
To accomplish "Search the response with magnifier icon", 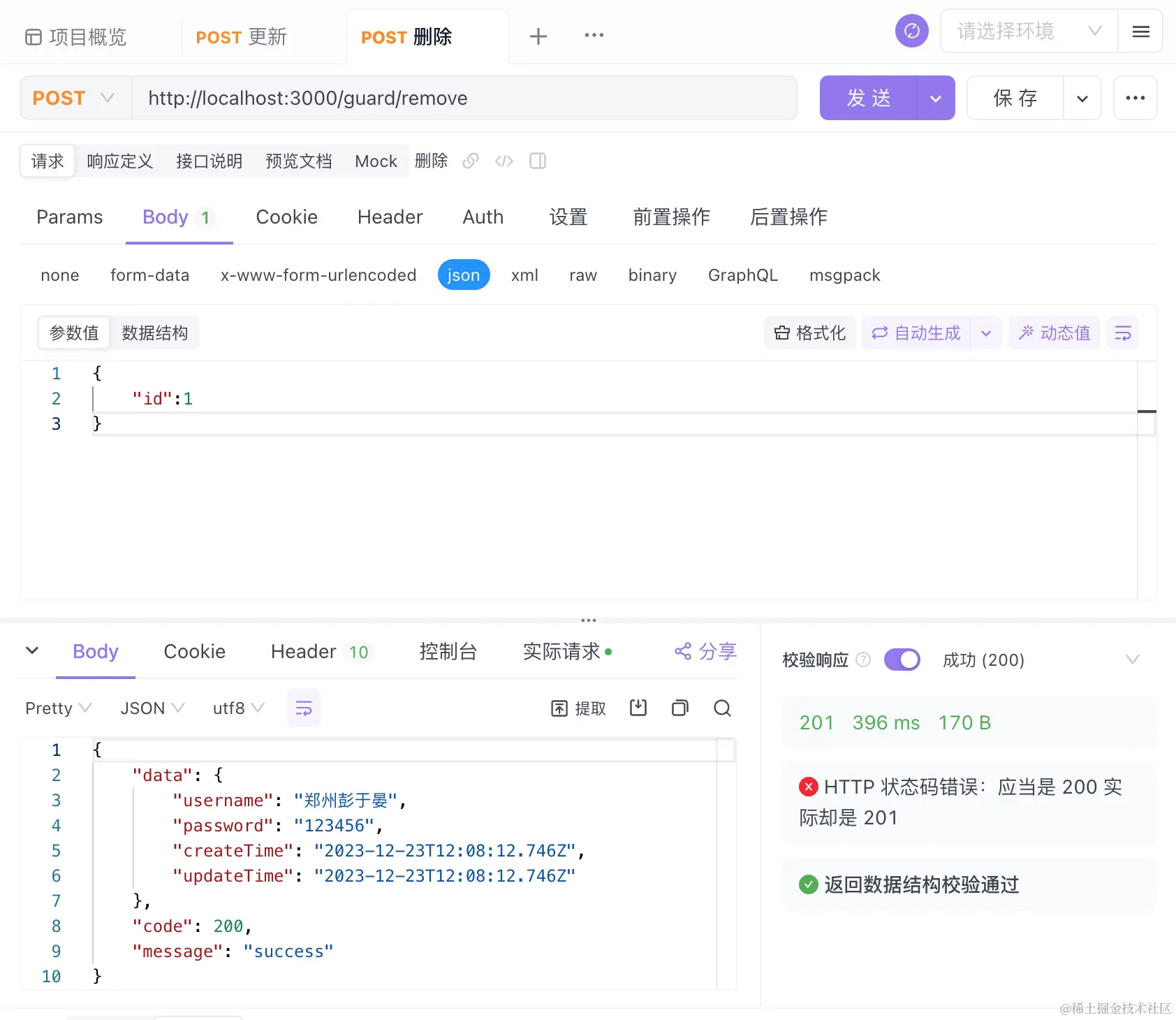I will tap(722, 708).
